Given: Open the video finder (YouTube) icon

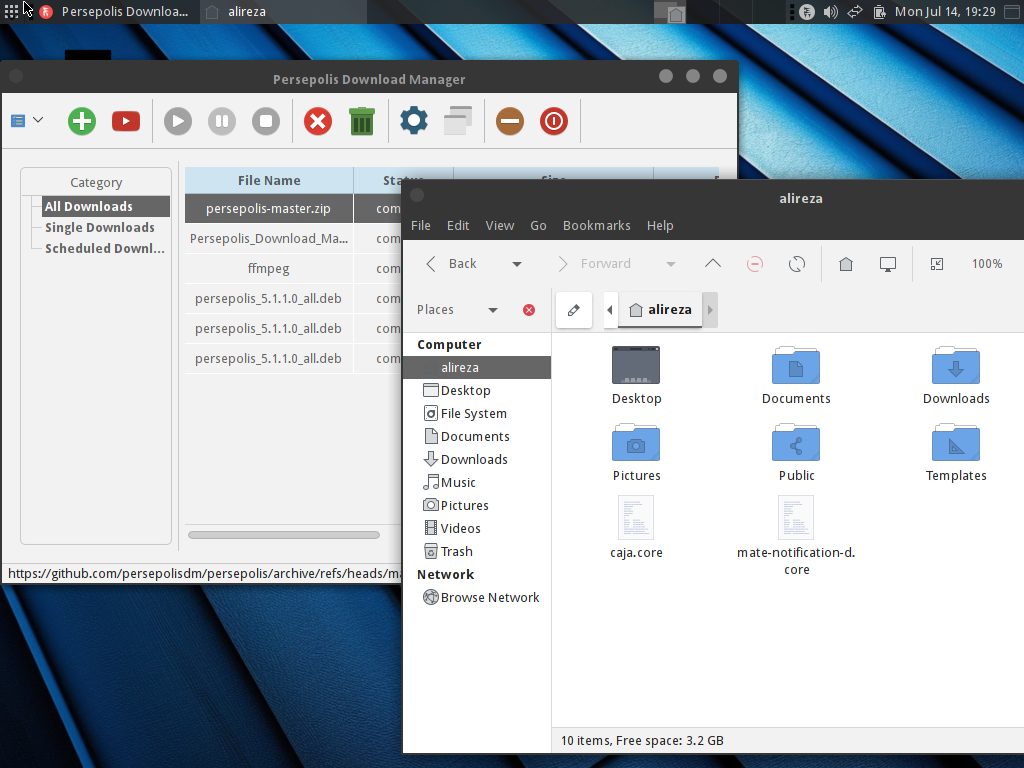Looking at the screenshot, I should (126, 121).
